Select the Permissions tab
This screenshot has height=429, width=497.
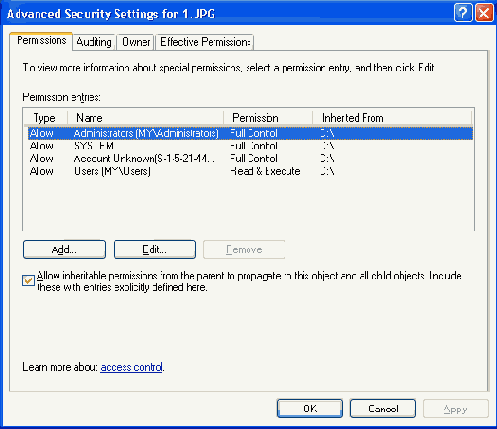pyautogui.click(x=41, y=41)
